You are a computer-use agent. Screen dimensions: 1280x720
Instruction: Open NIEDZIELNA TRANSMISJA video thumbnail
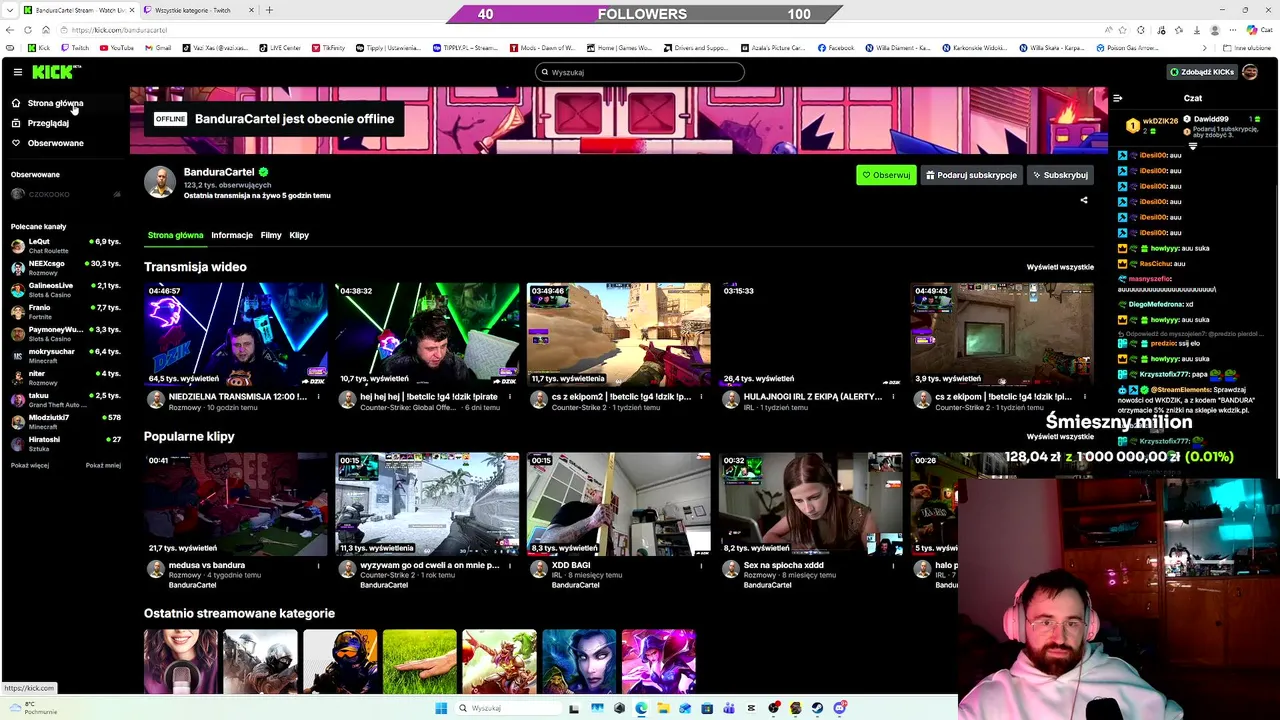tap(236, 334)
